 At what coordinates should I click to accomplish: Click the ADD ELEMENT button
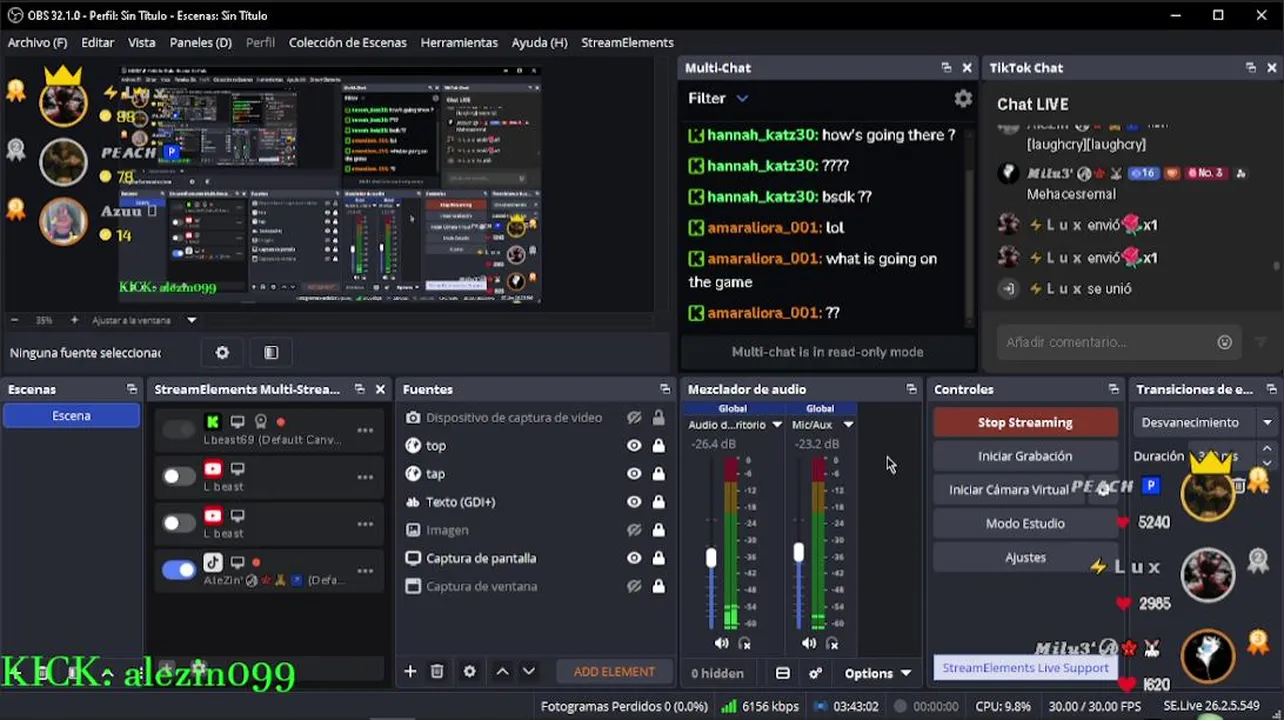614,672
